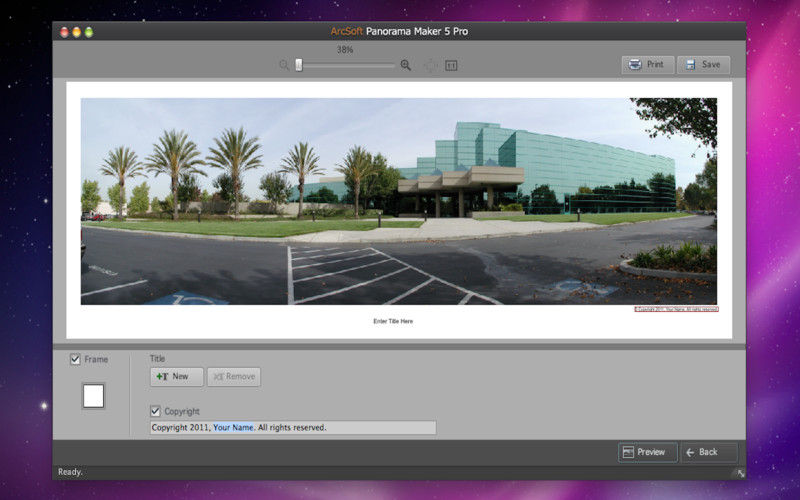Click the panorama image preview
Screen dimensions: 800x500
pyautogui.click(x=398, y=201)
